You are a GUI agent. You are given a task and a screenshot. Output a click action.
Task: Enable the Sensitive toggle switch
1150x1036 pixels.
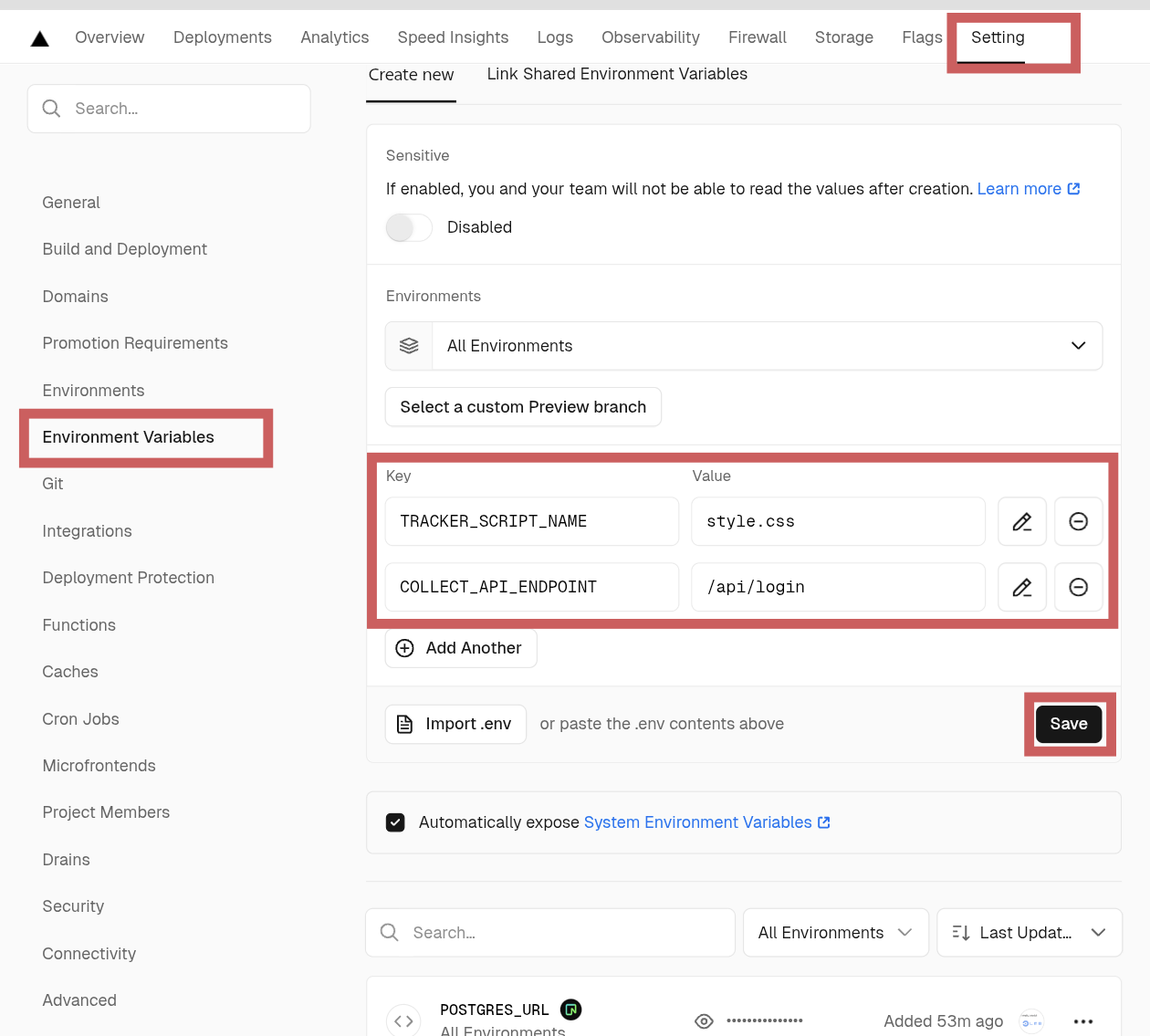pos(409,227)
